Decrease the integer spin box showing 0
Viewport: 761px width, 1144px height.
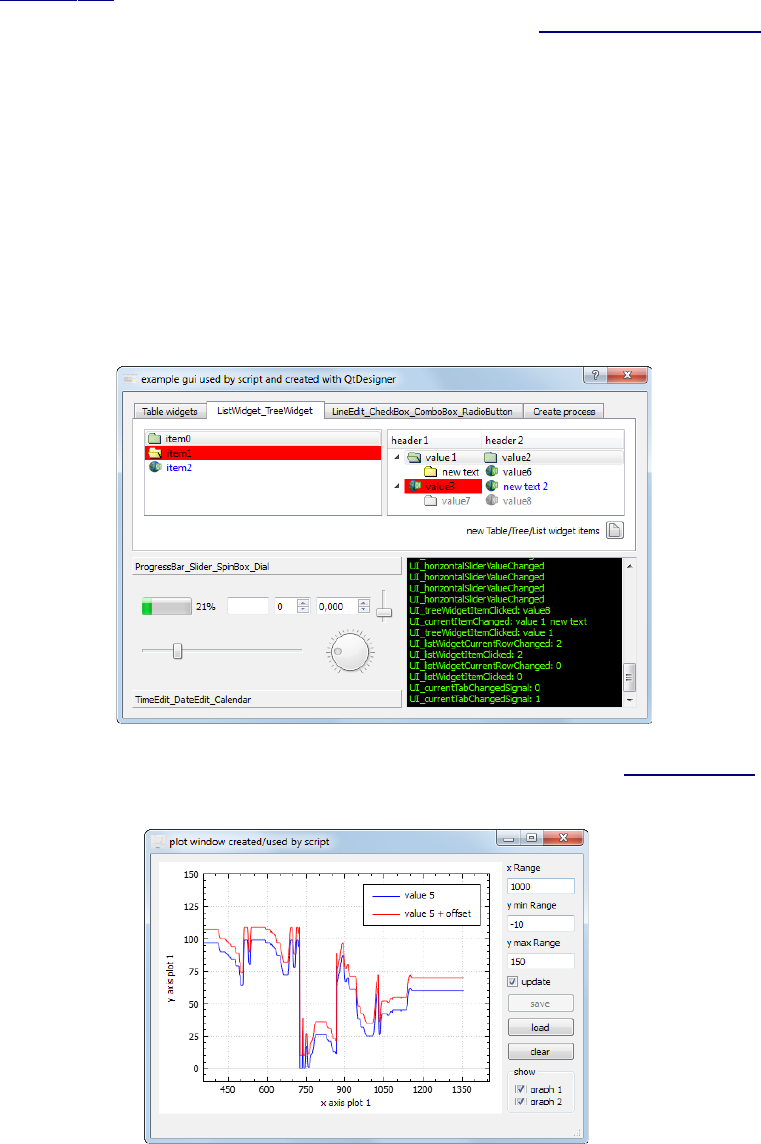click(x=303, y=610)
